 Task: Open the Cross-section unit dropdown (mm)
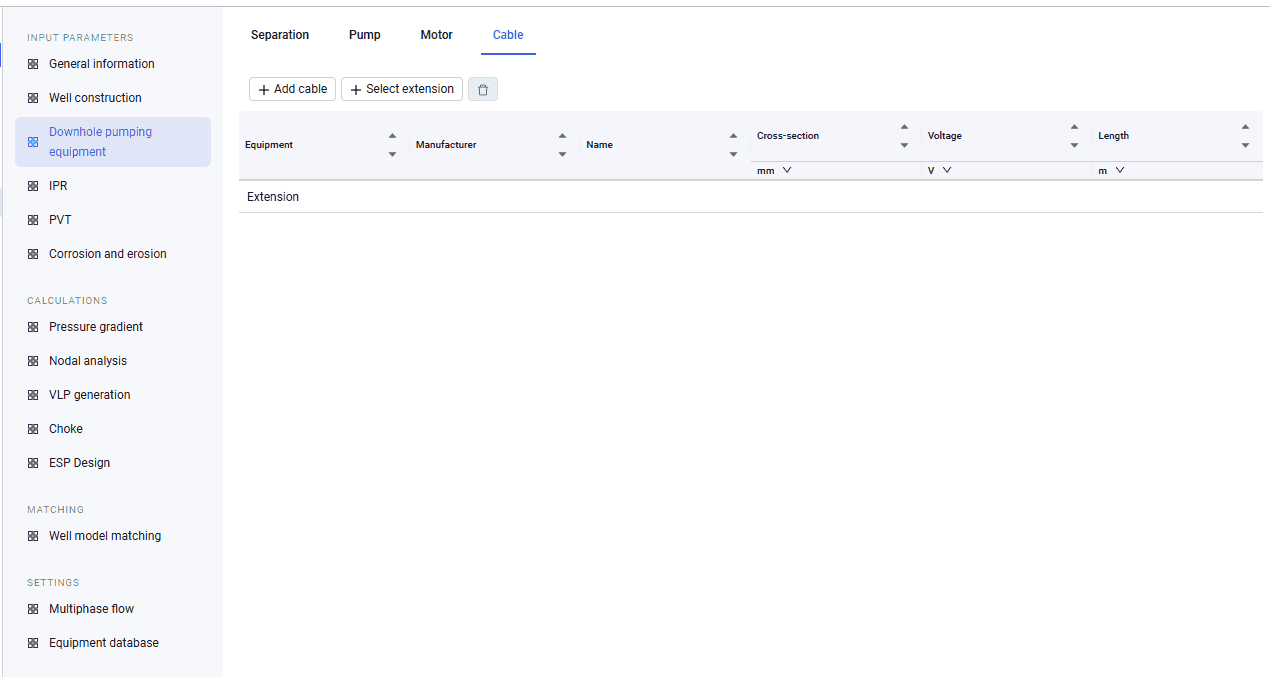[775, 171]
